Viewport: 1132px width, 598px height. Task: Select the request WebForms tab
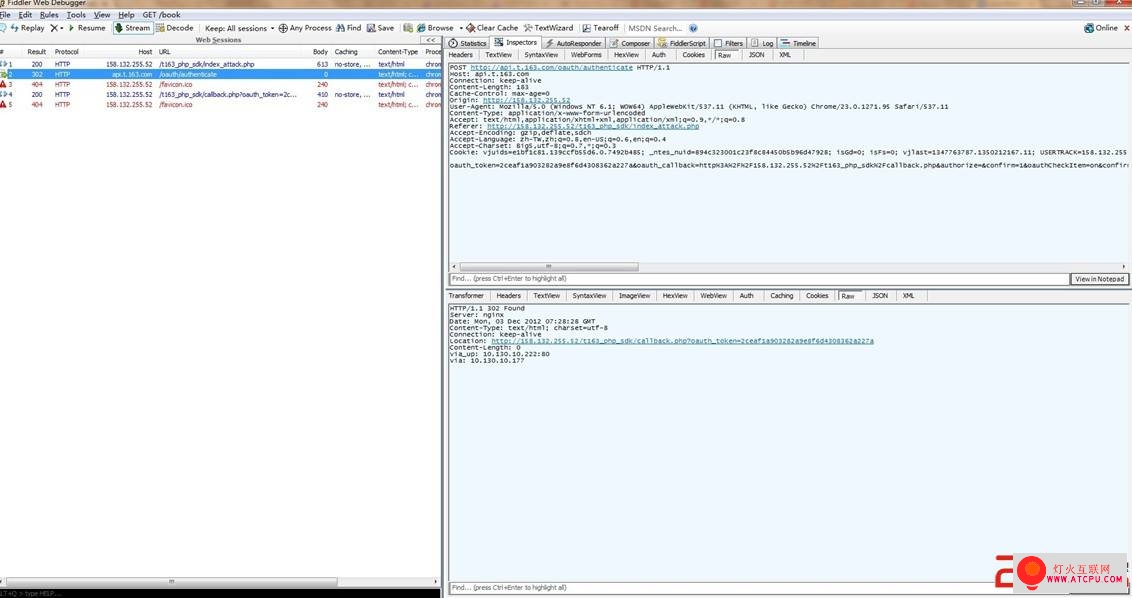(585, 55)
